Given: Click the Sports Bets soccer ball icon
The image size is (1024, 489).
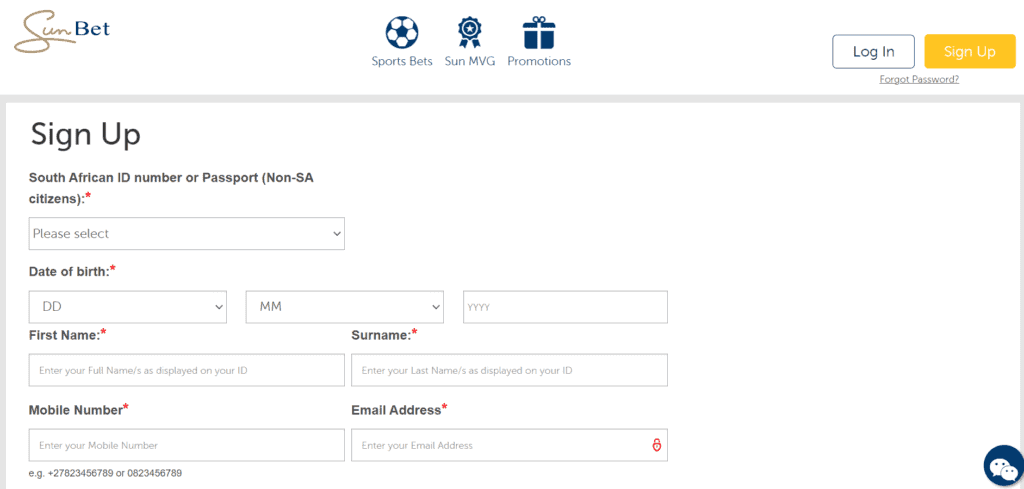Looking at the screenshot, I should coord(402,32).
